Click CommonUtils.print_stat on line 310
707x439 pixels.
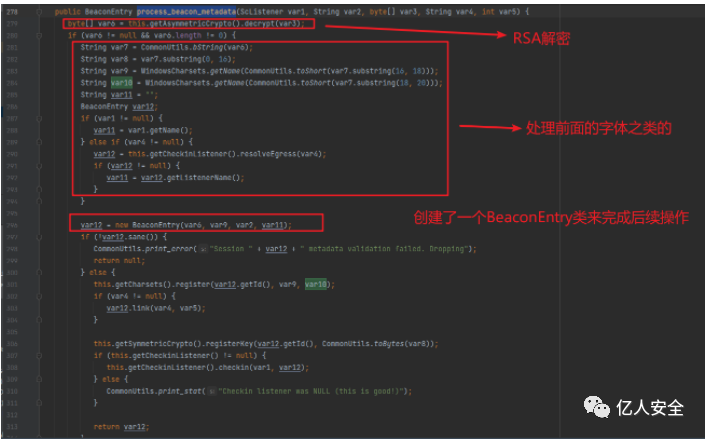154,391
